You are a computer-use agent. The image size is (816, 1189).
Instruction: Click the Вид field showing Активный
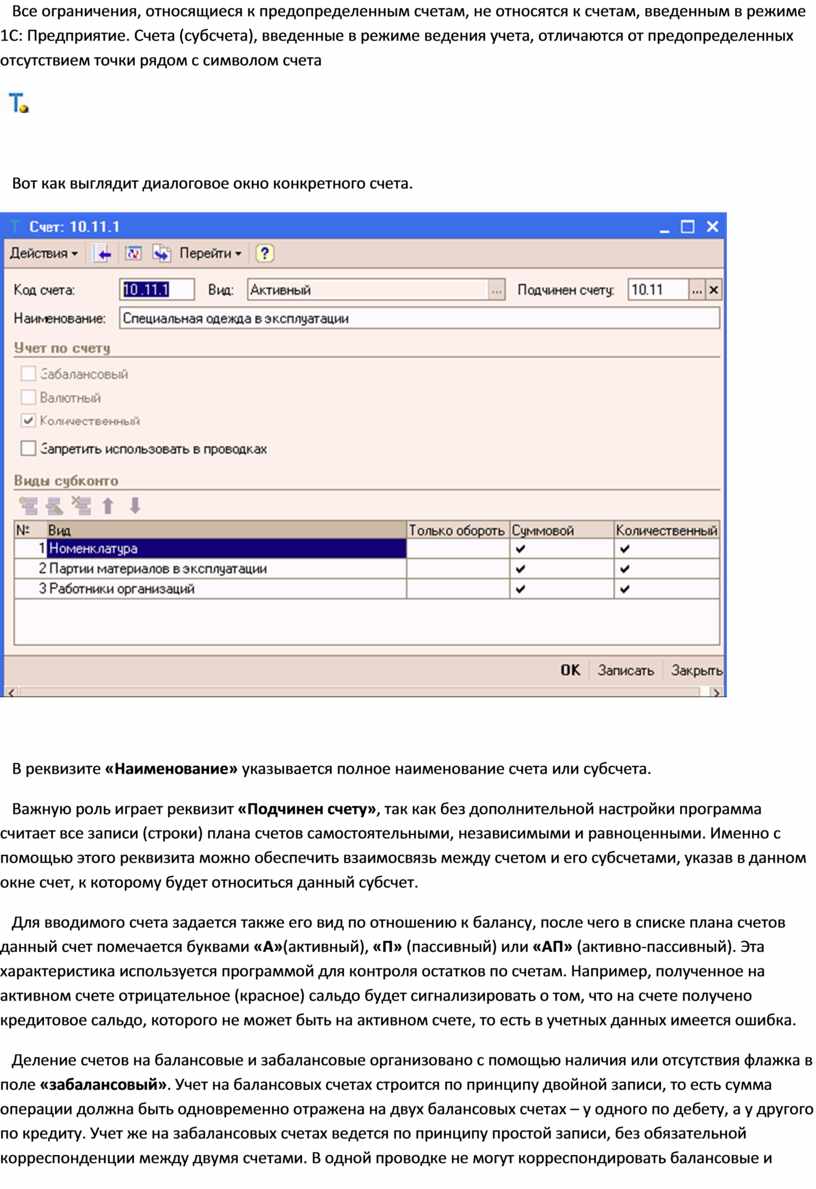(x=369, y=290)
